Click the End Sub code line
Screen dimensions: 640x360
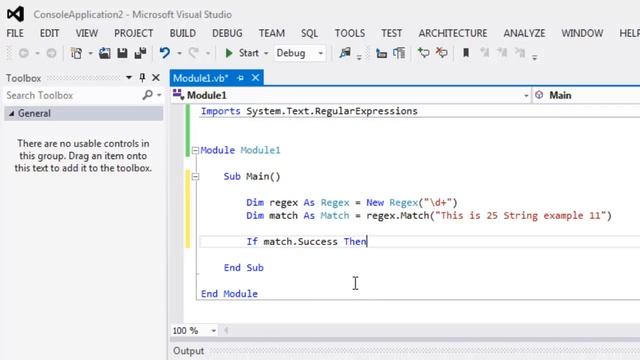click(x=244, y=268)
